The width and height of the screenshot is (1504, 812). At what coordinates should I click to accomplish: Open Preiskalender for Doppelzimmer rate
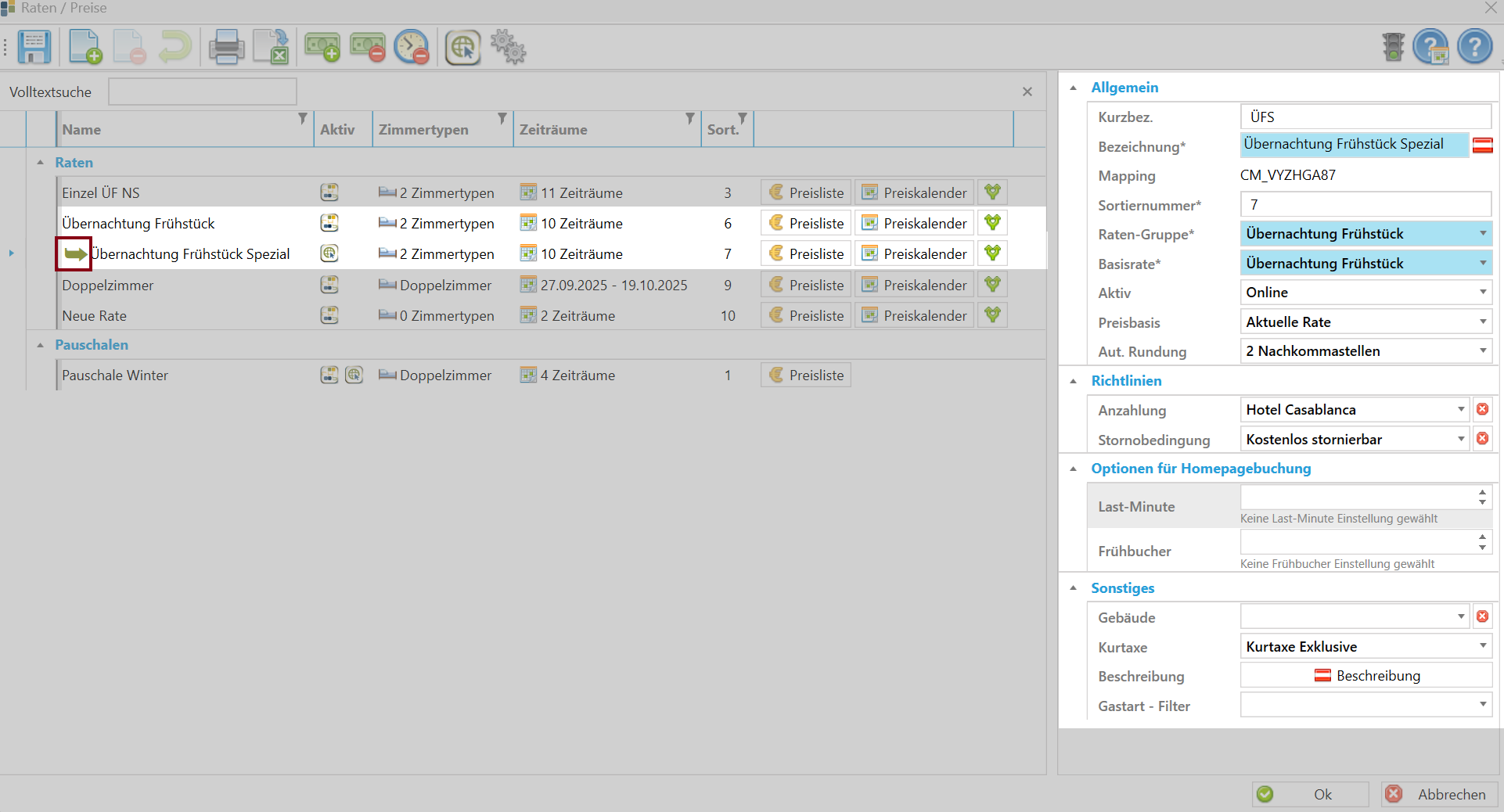click(x=914, y=285)
